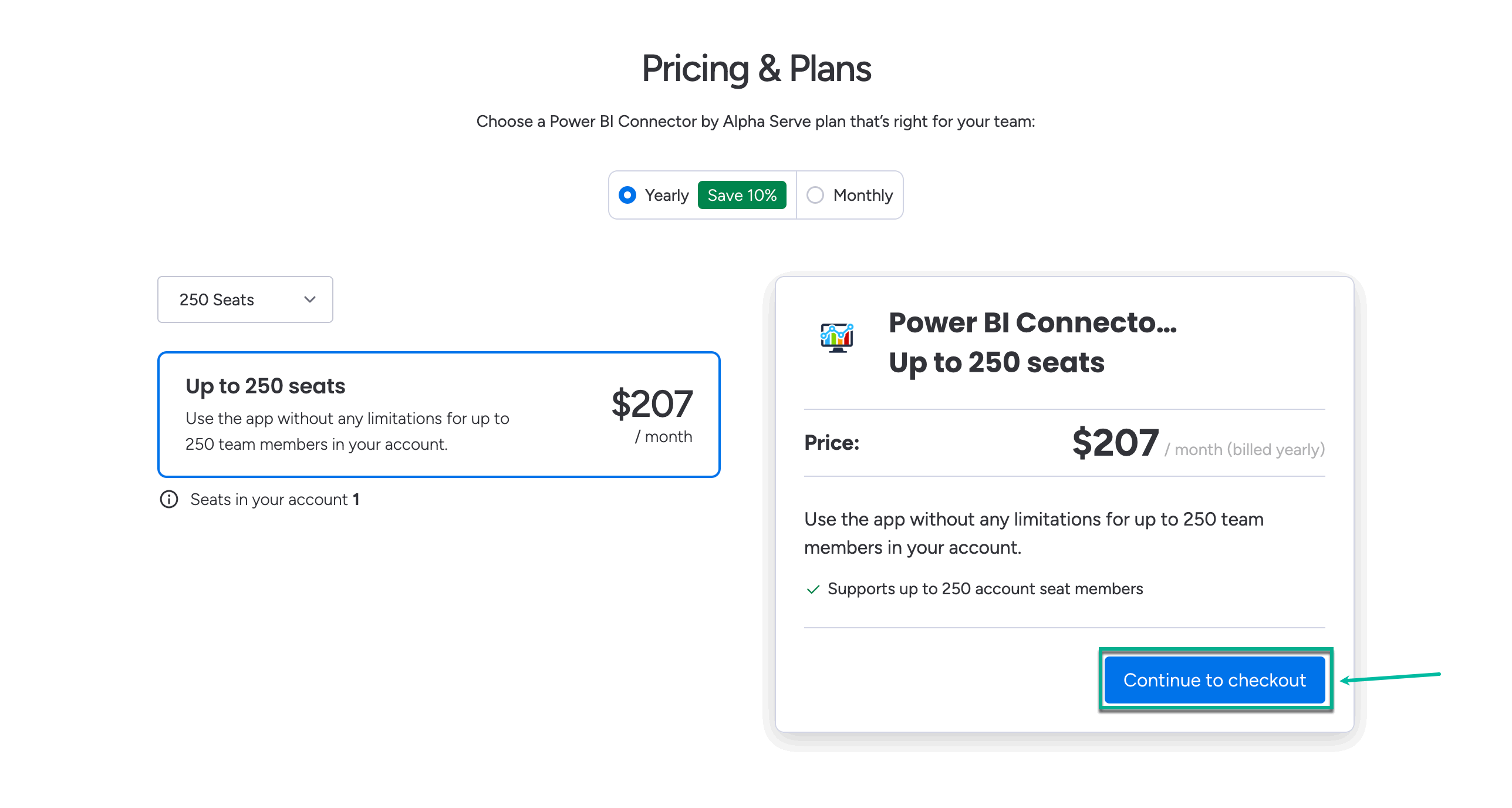The height and width of the screenshot is (808, 1512).
Task: Select the Monthly billing radio button
Action: click(x=815, y=195)
